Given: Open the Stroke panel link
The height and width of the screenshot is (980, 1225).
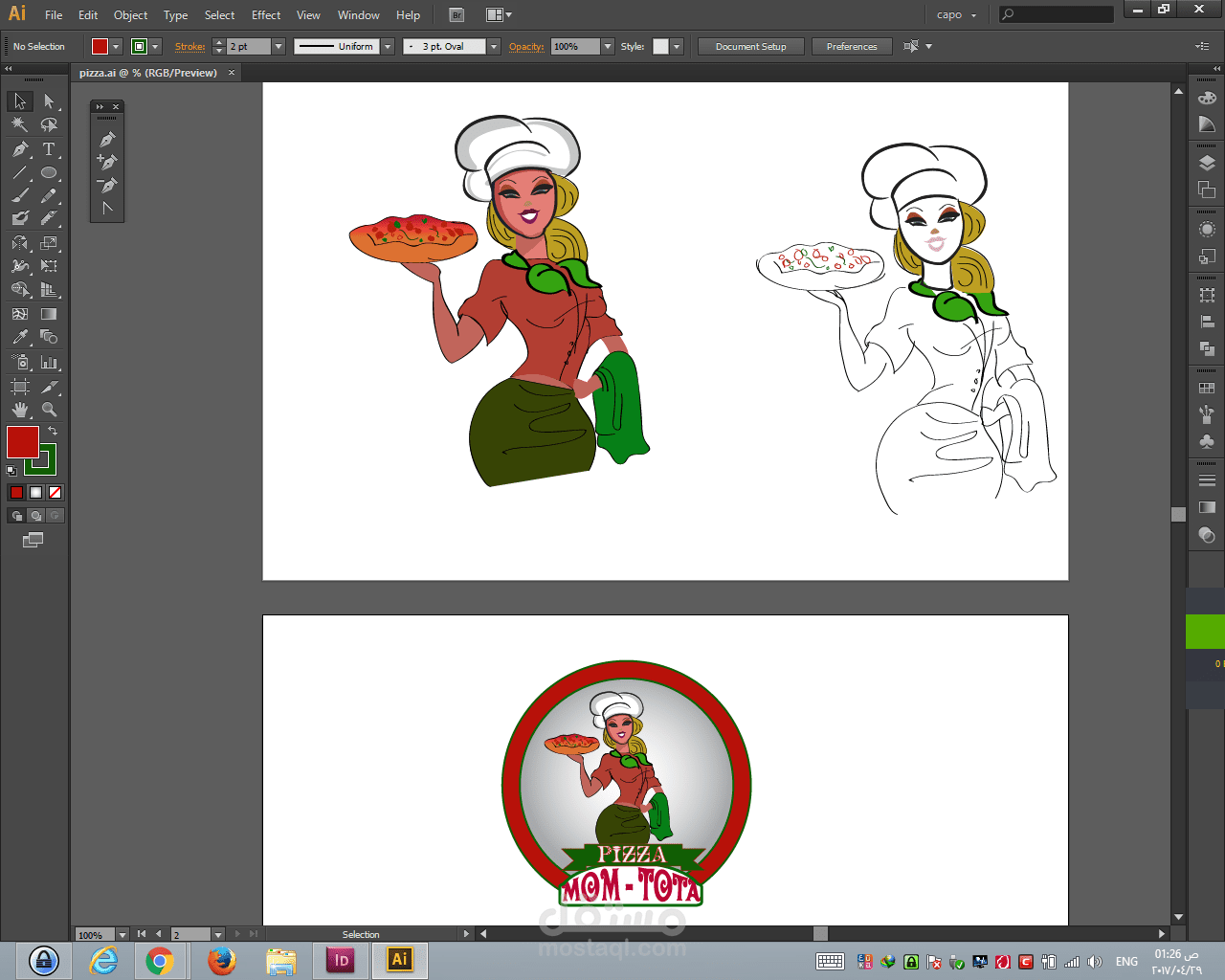Looking at the screenshot, I should [189, 47].
